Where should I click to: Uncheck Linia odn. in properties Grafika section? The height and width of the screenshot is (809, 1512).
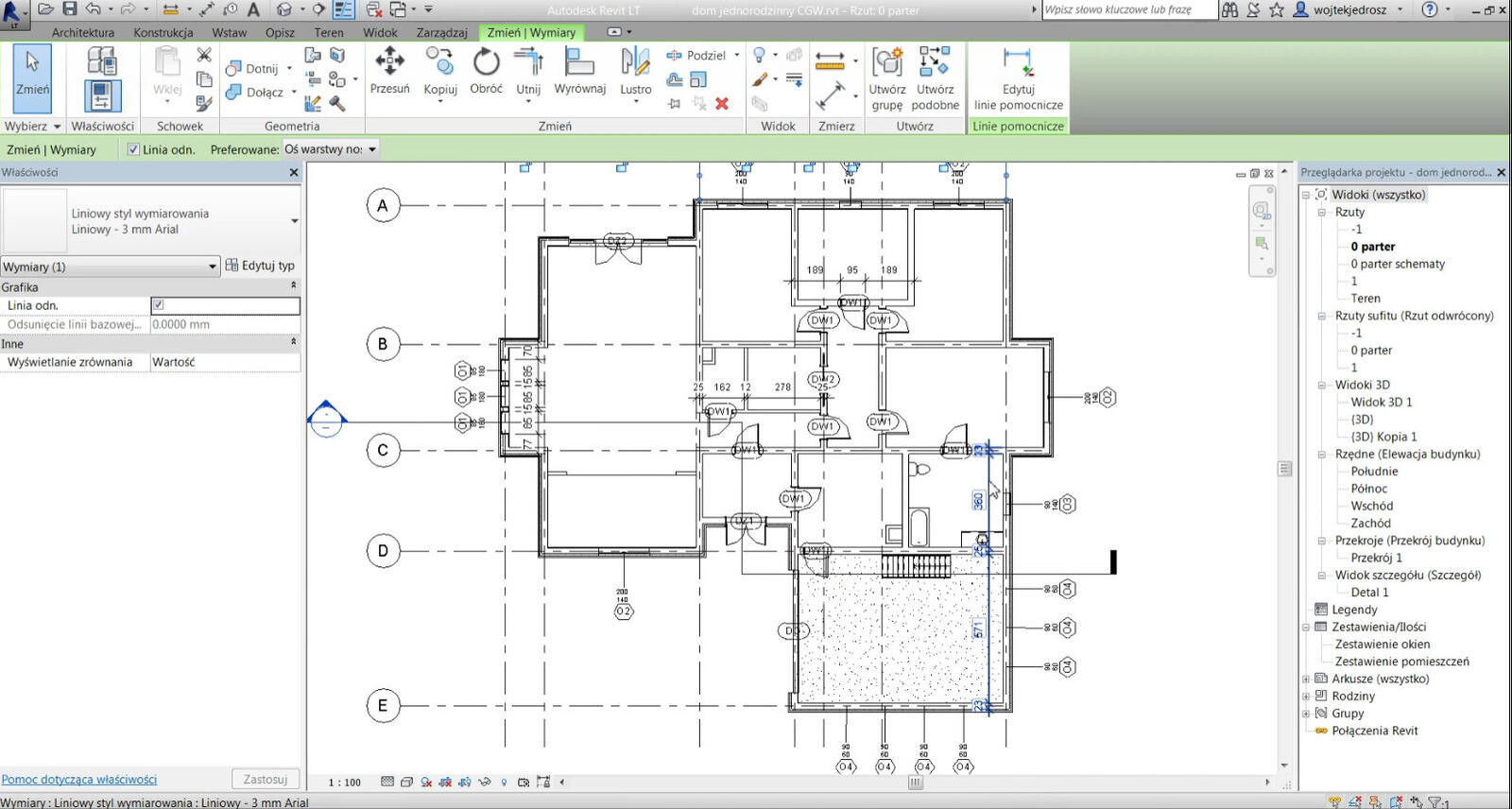tap(159, 305)
